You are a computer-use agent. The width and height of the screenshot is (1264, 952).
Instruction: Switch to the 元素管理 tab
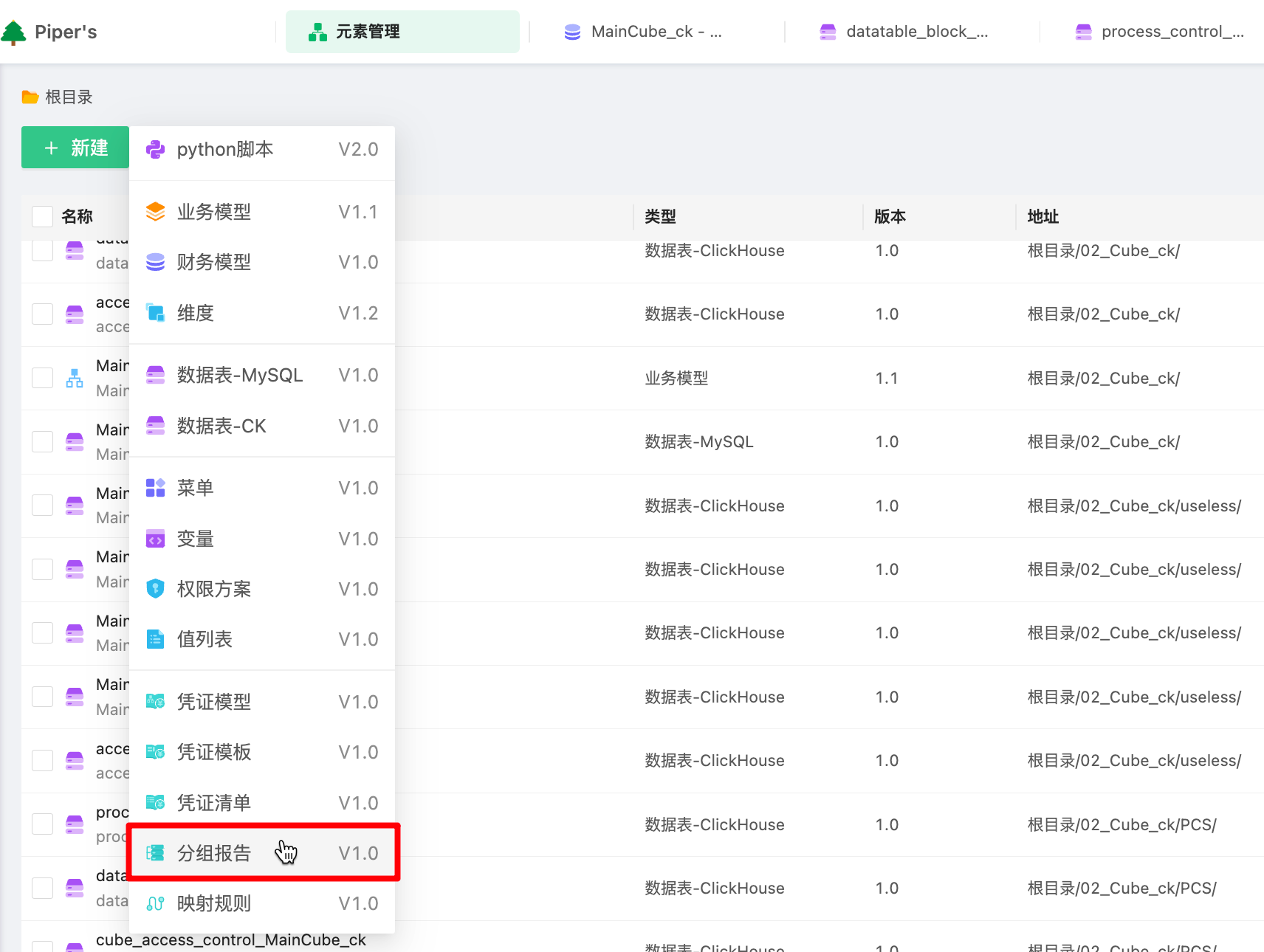(402, 32)
